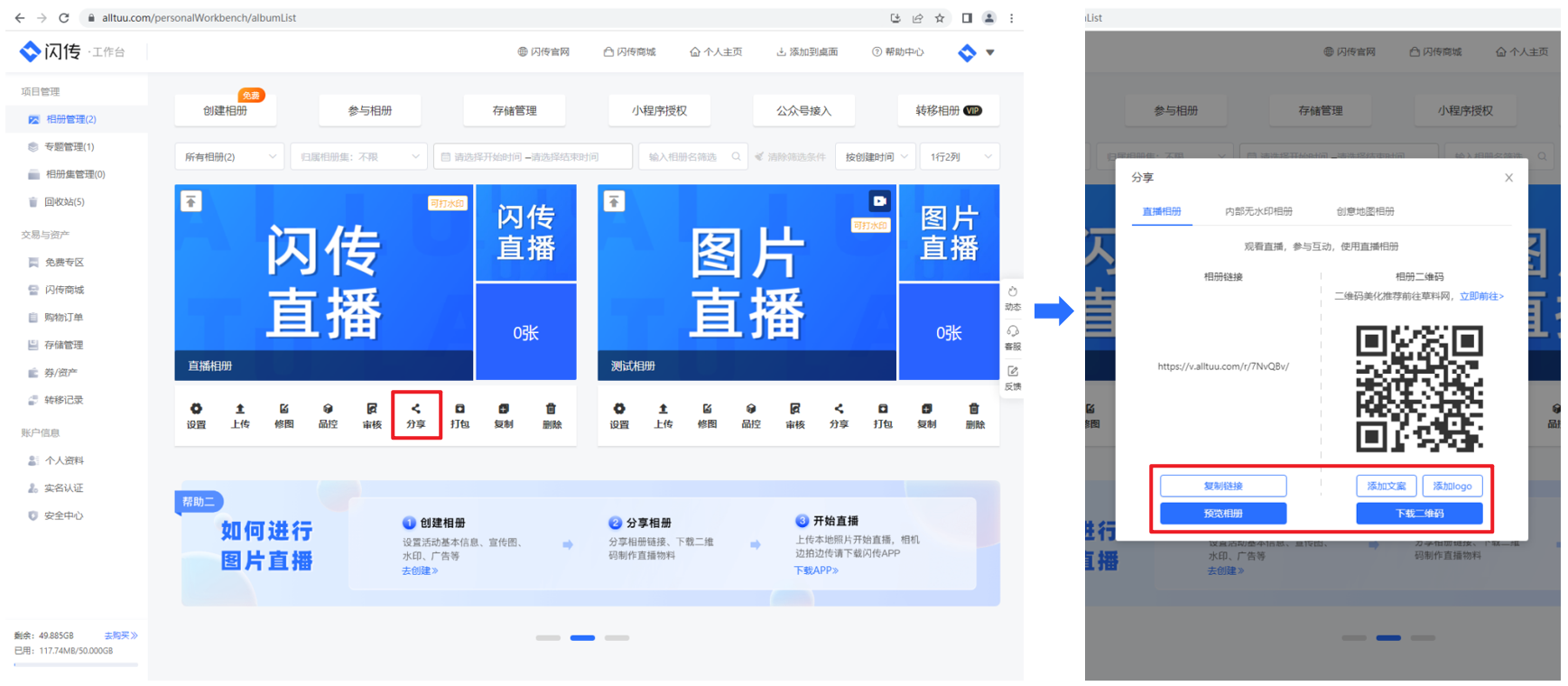The image size is (1568, 686).
Task: Expand the 归属相册集：不限 dropdown
Action: (x=358, y=156)
